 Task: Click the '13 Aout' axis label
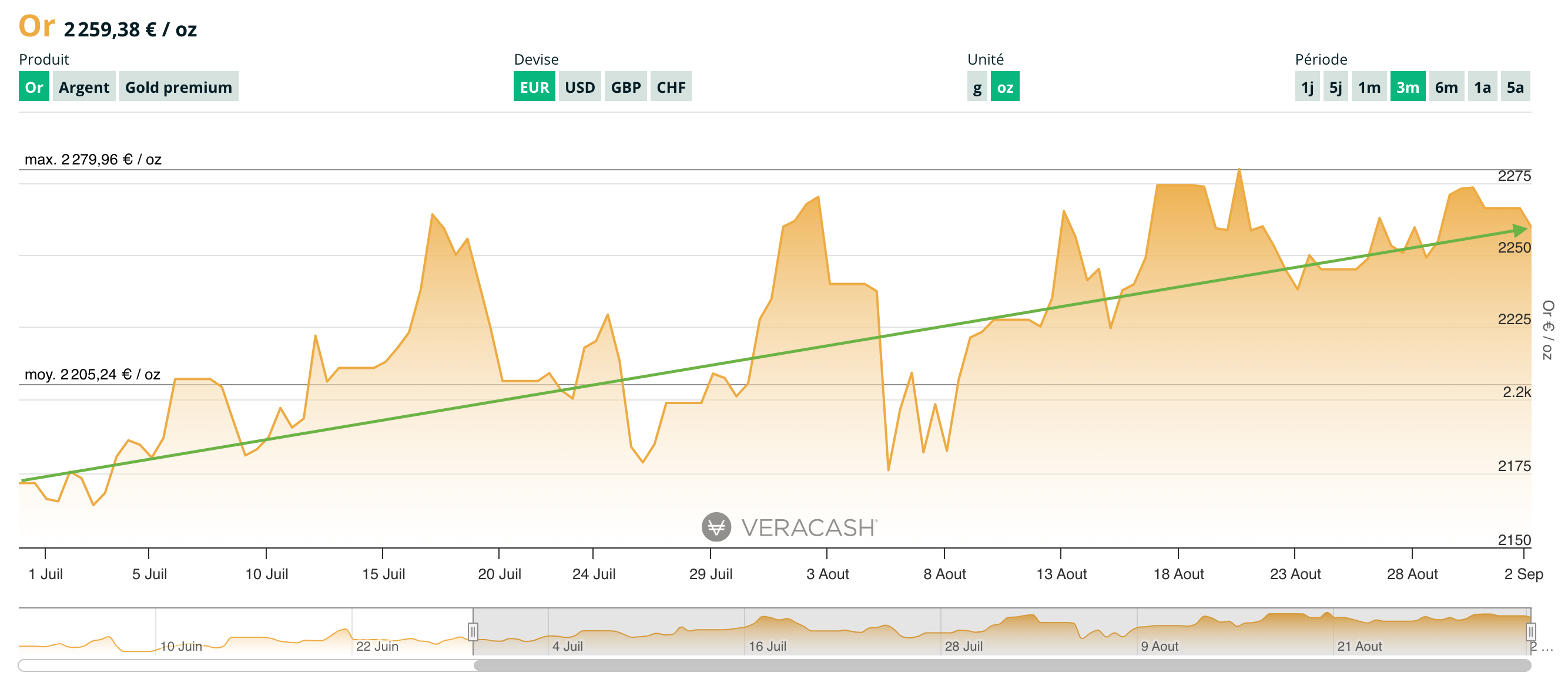tap(1061, 573)
